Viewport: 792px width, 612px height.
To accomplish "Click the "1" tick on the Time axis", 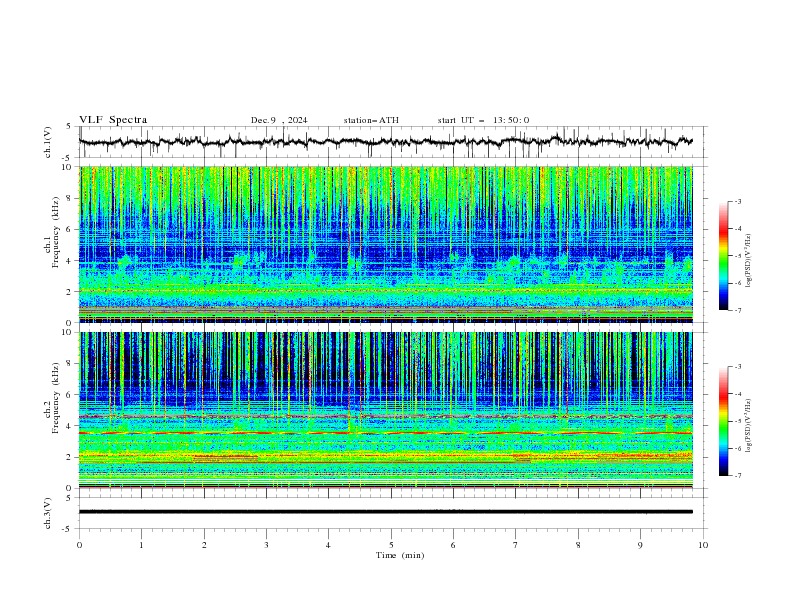I will tap(141, 545).
